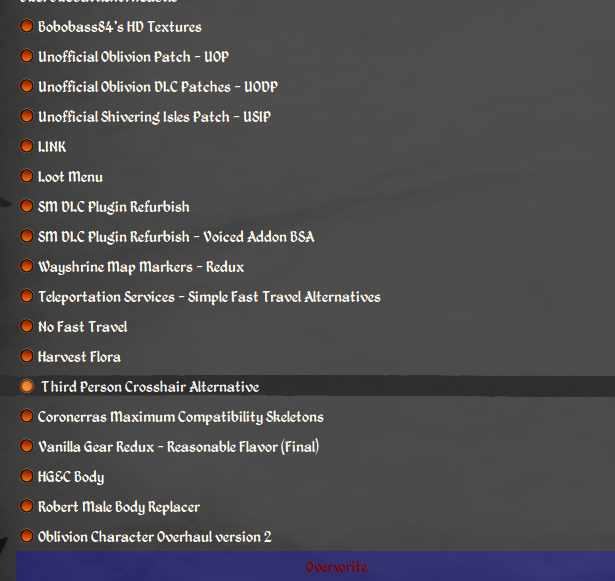Select Robert Male Body Replacer entry

pos(119,507)
